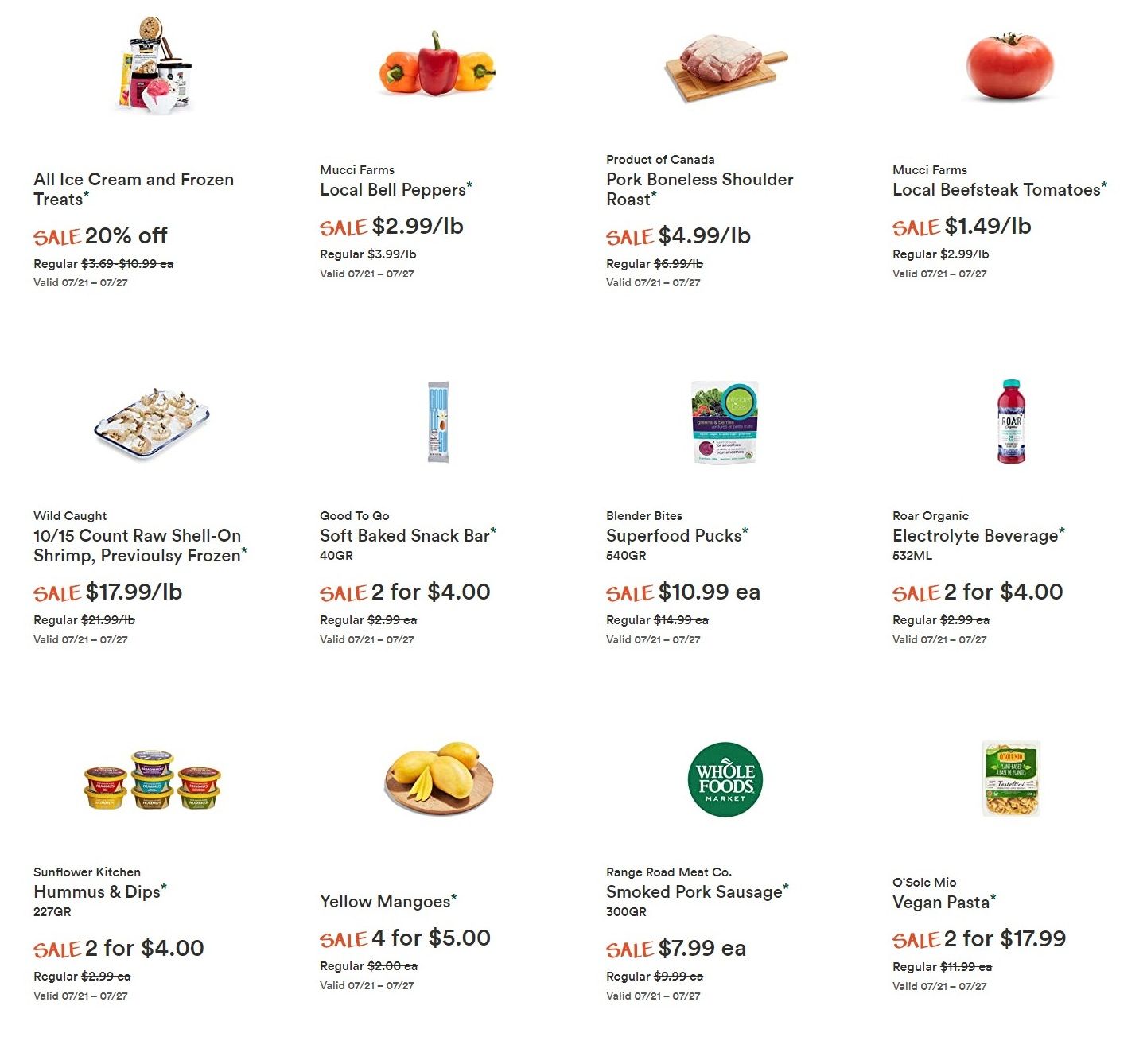Select the pork shoulder roast photo

[x=725, y=68]
